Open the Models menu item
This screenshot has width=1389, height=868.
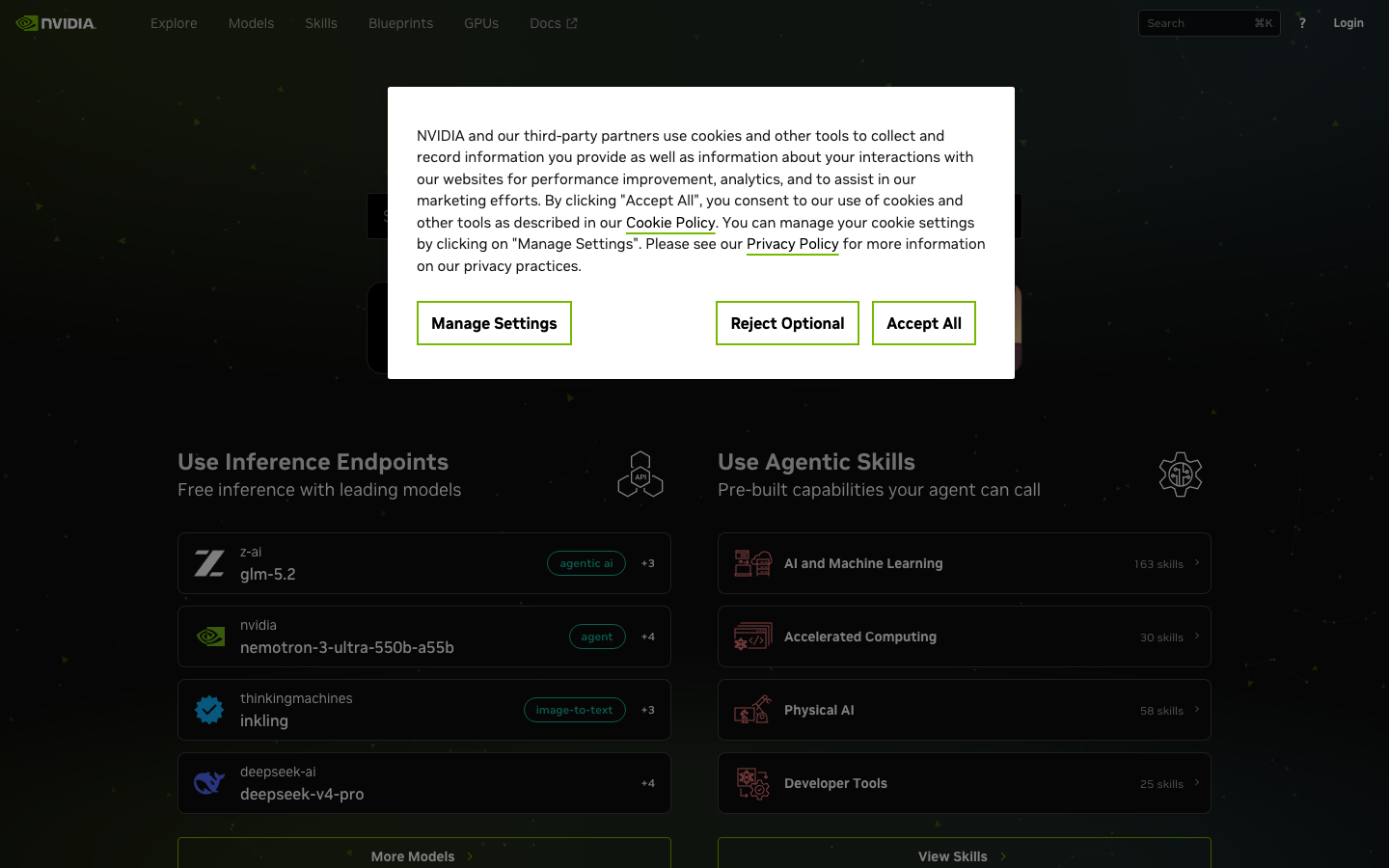tap(251, 23)
